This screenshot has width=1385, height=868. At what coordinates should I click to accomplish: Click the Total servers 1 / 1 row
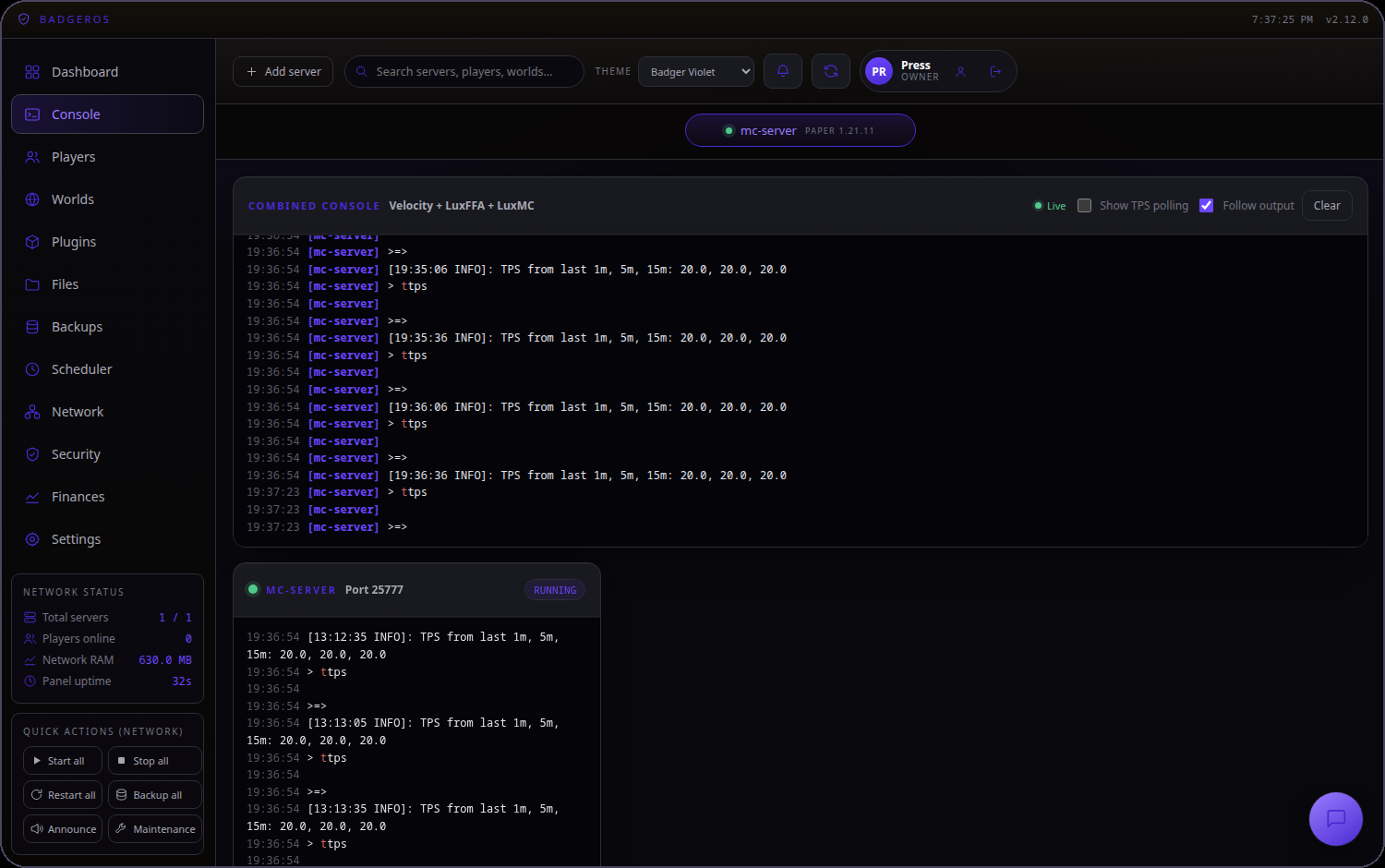108,618
